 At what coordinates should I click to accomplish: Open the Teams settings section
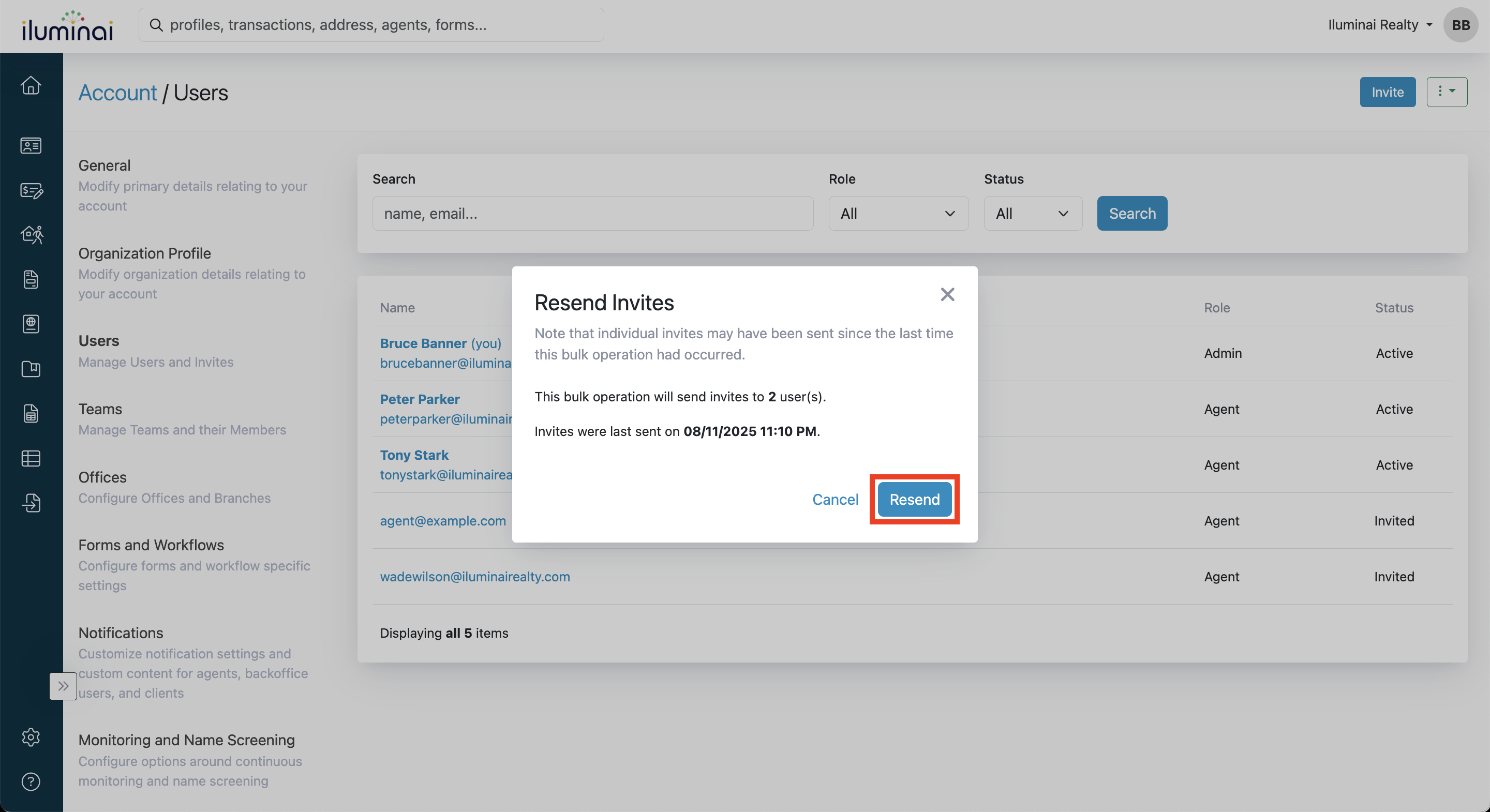[100, 409]
